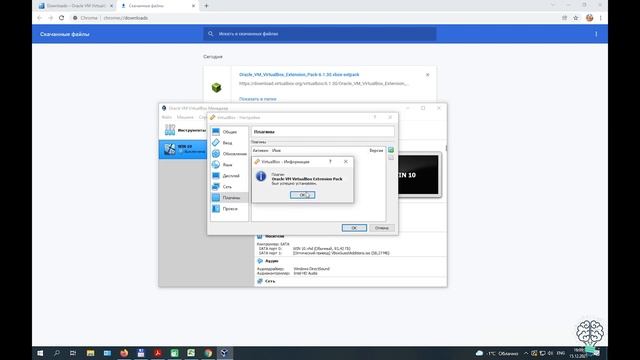Expand the hidden system tray icons chevron
The height and width of the screenshot is (360, 640).
point(526,353)
